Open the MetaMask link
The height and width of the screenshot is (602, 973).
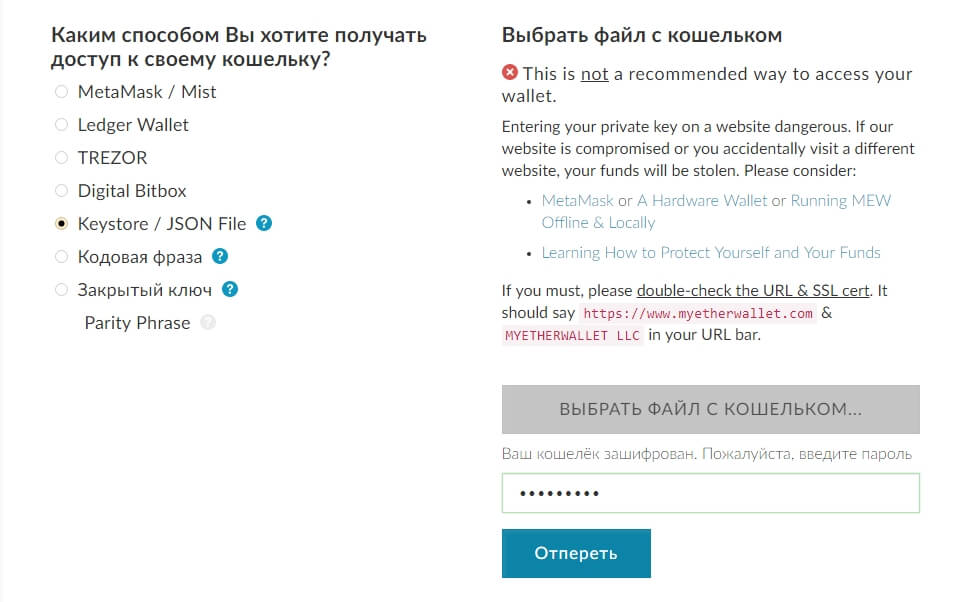pos(577,200)
